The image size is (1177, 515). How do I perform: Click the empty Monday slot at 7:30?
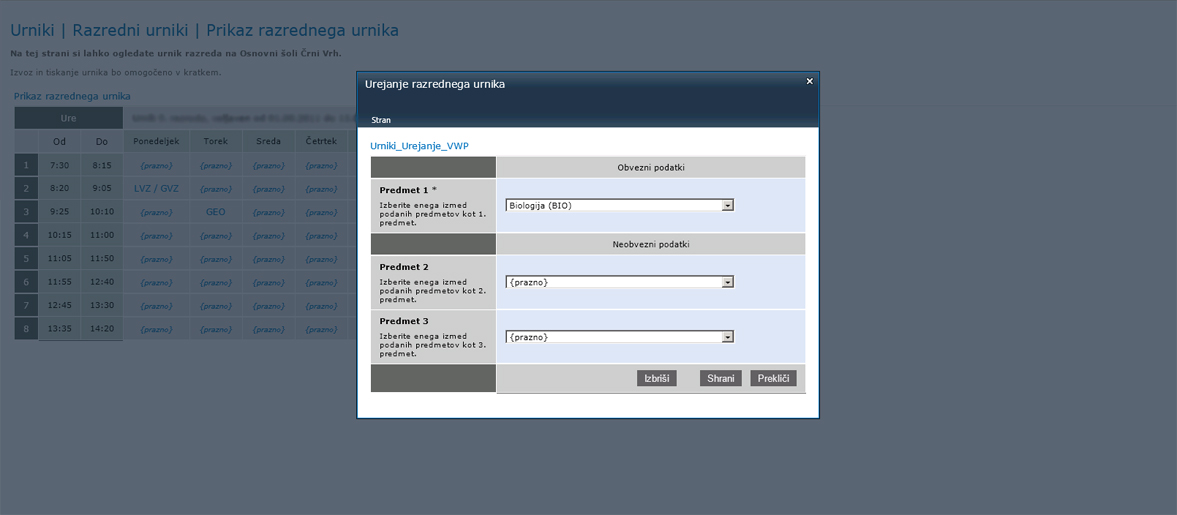[156, 165]
